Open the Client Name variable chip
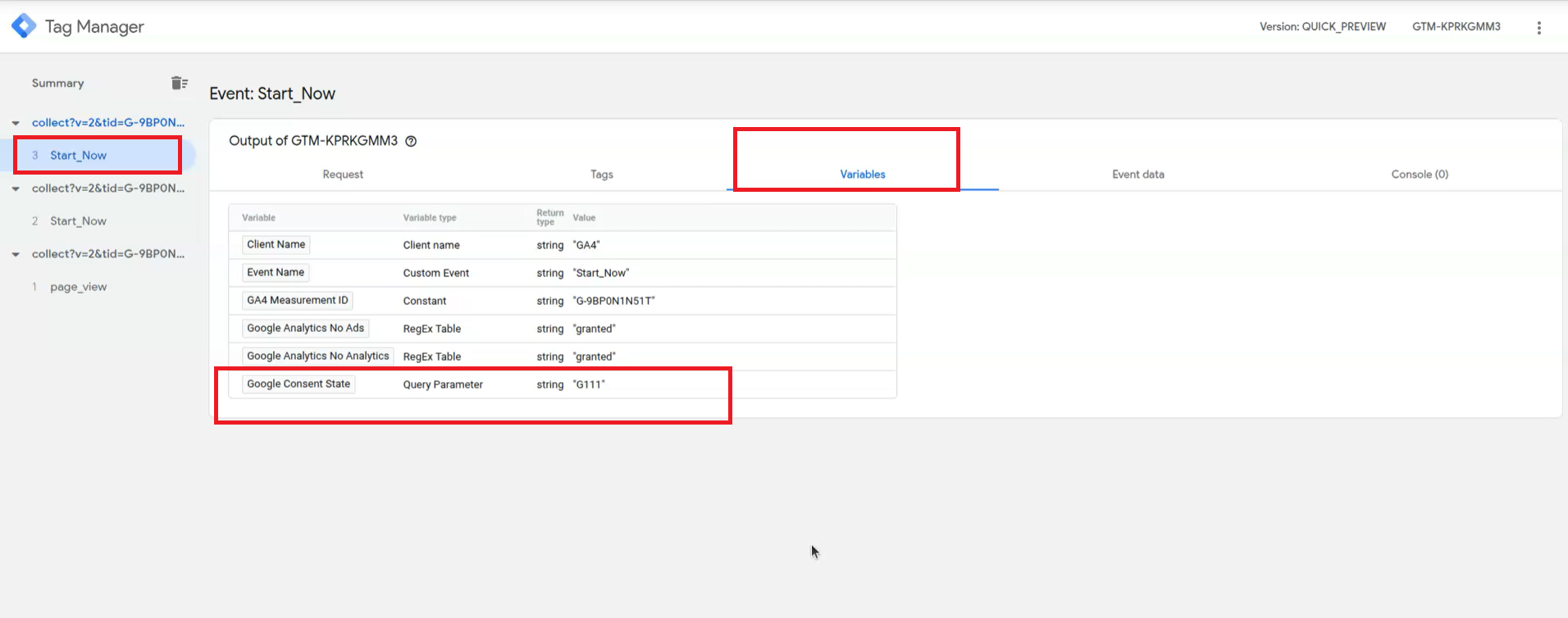1568x618 pixels. click(276, 244)
